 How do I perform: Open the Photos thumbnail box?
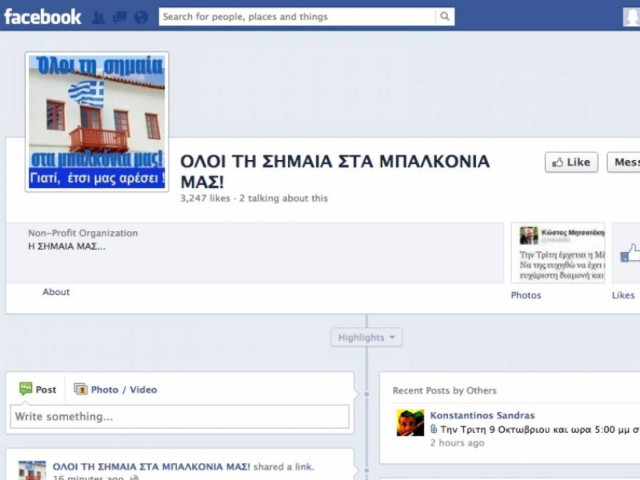[558, 253]
